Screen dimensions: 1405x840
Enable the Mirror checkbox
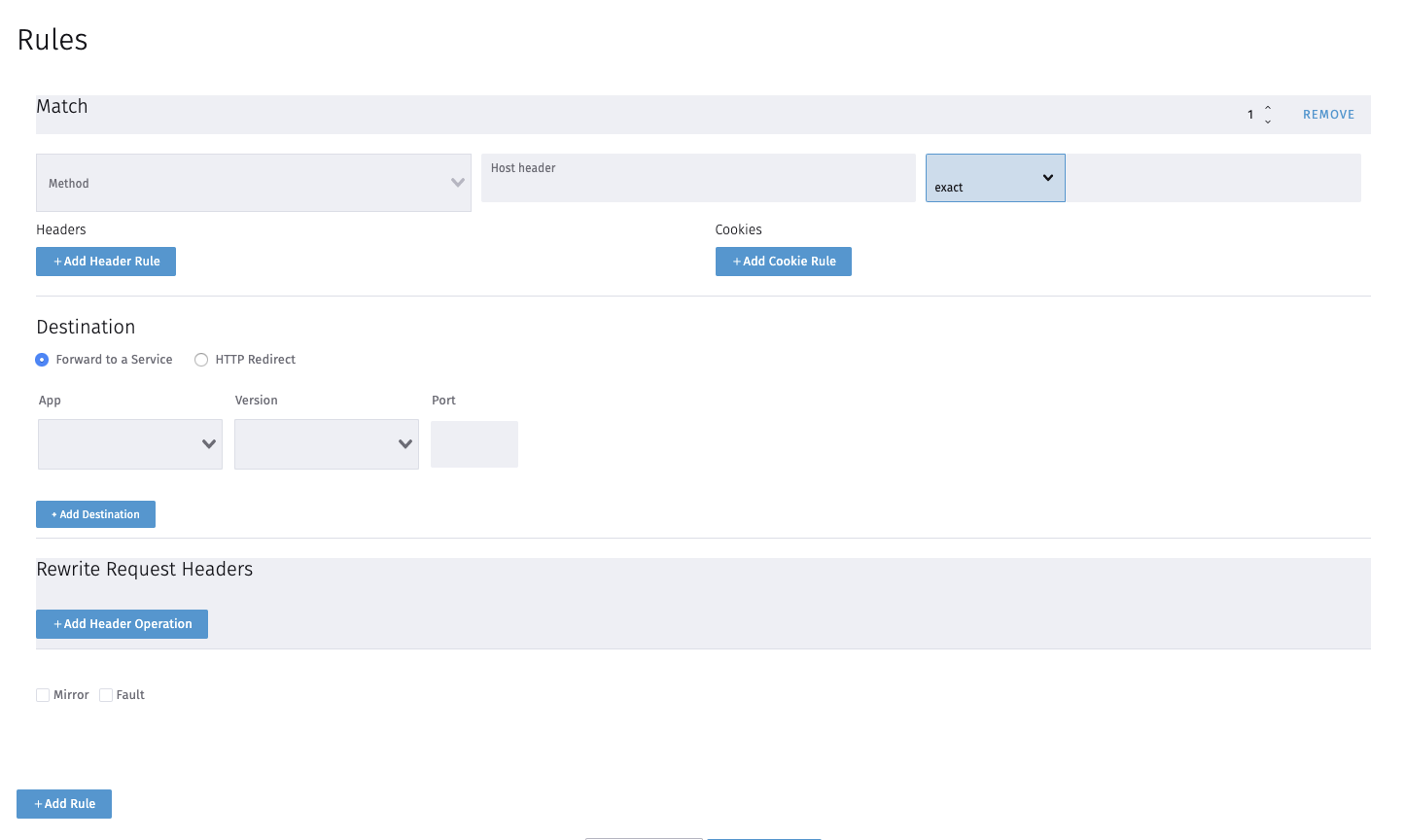point(43,695)
